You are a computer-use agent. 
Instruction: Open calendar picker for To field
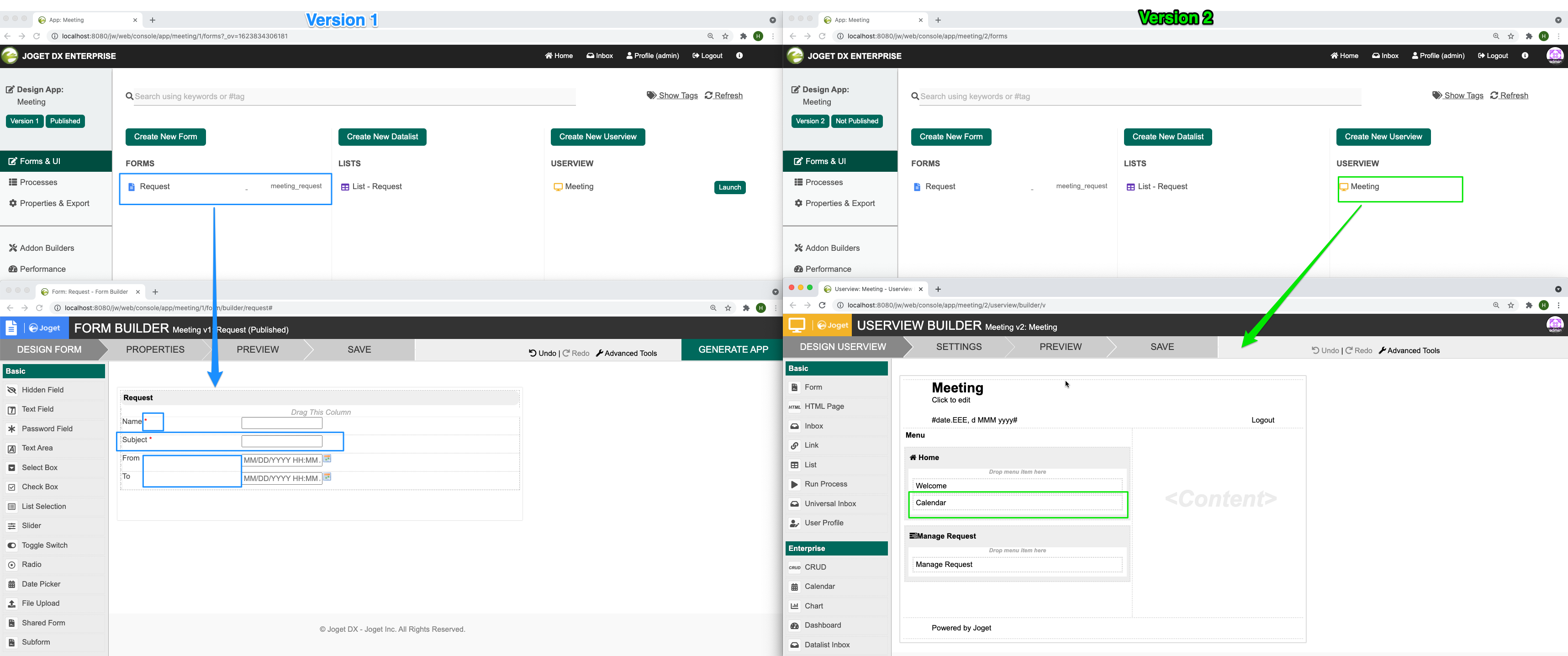(x=327, y=477)
